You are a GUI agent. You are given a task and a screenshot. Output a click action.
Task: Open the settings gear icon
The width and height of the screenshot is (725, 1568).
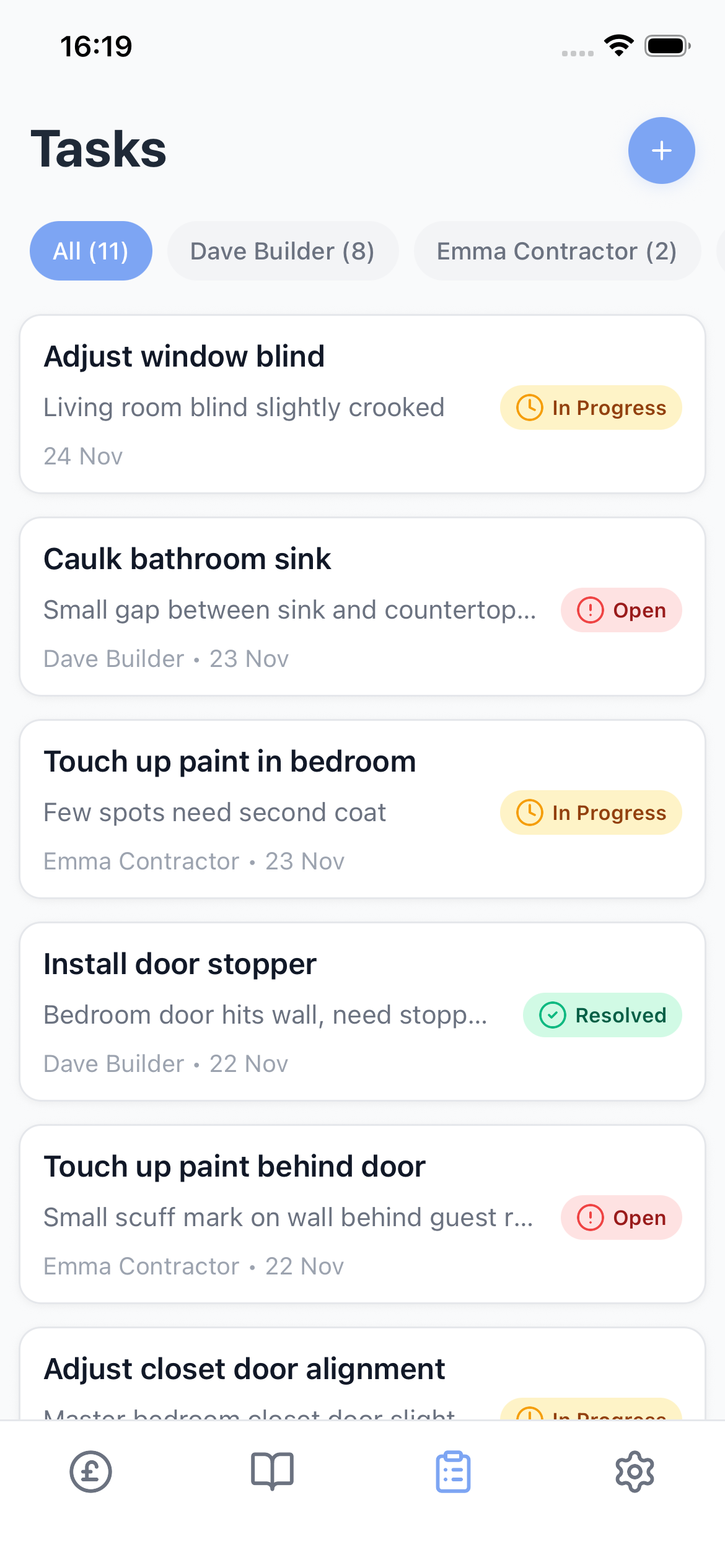(635, 1471)
